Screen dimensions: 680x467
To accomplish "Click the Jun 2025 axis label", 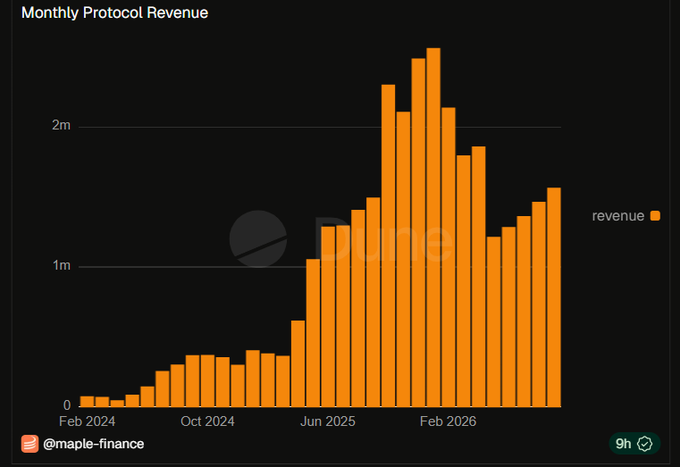I will tap(328, 421).
